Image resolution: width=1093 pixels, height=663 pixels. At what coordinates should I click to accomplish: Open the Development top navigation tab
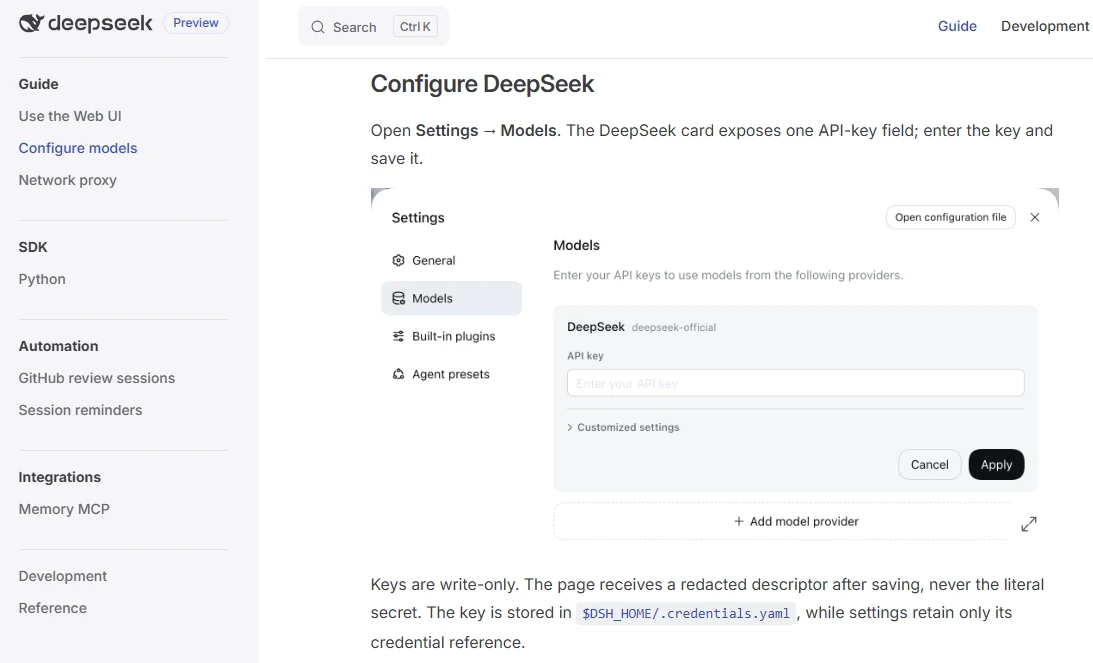(x=1045, y=26)
